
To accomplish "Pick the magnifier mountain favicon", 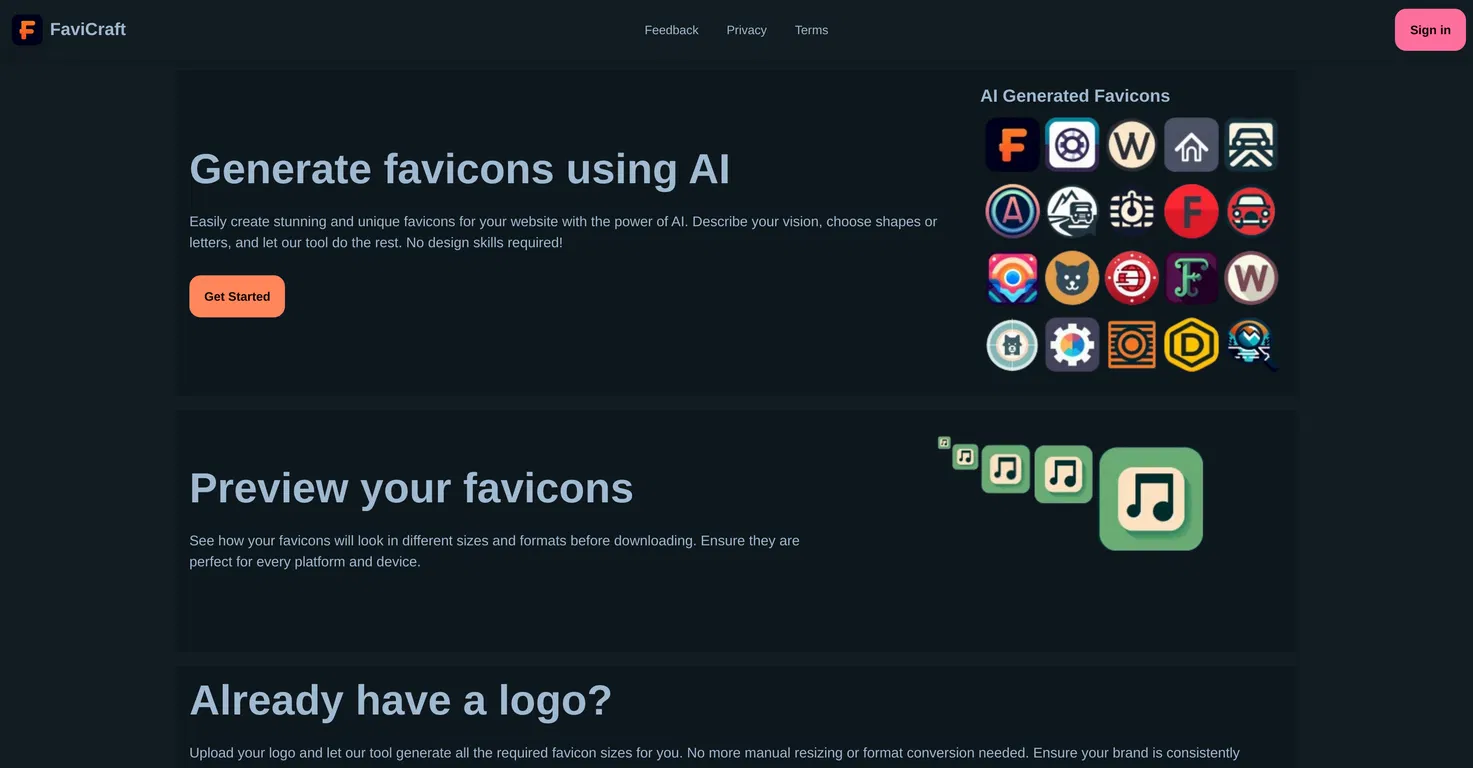I will tap(1252, 345).
